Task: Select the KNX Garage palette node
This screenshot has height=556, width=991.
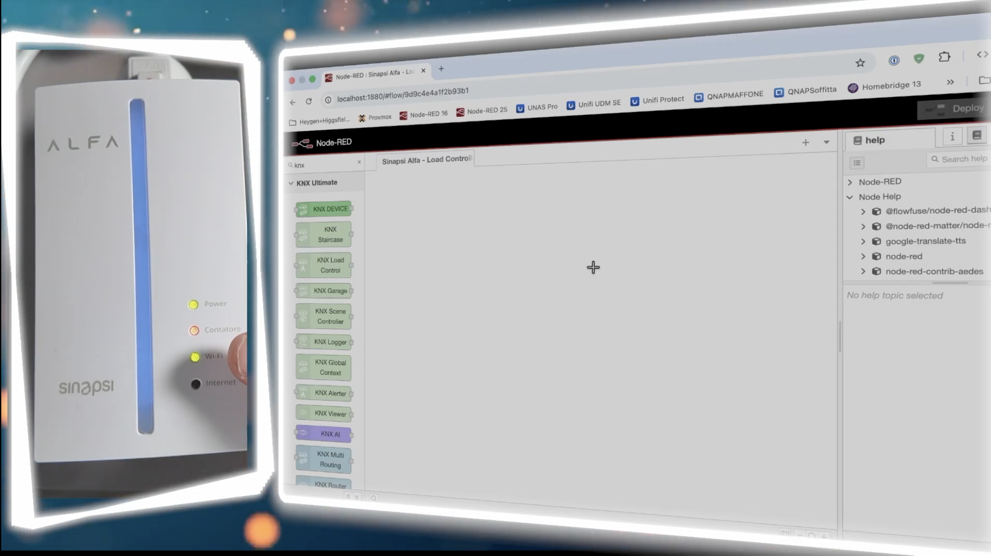Action: point(324,291)
